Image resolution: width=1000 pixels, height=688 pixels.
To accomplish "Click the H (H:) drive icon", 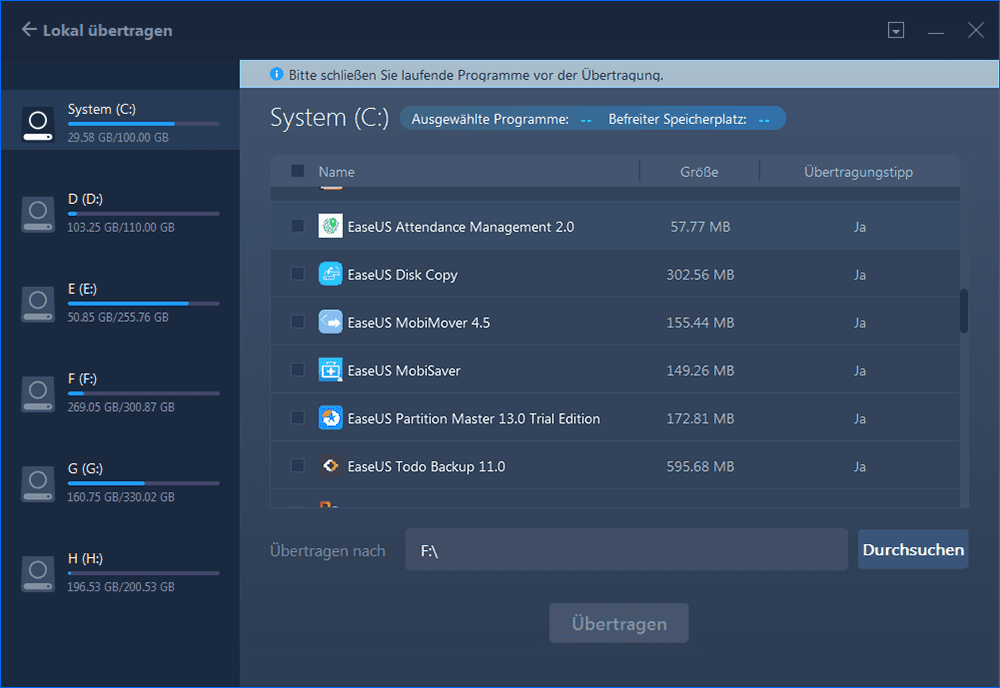I will tap(38, 573).
